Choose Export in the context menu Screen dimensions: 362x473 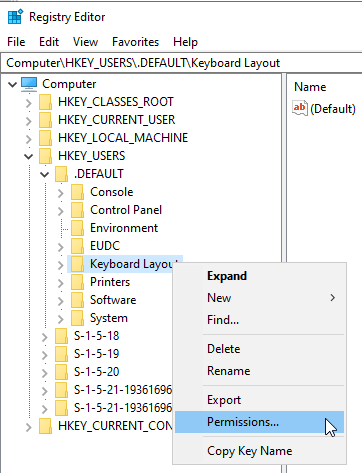tap(260, 400)
